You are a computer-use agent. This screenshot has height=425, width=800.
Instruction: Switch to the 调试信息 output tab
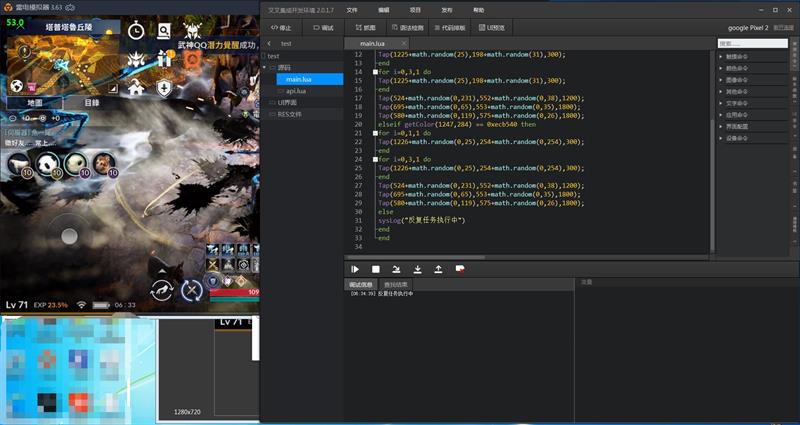(360, 285)
